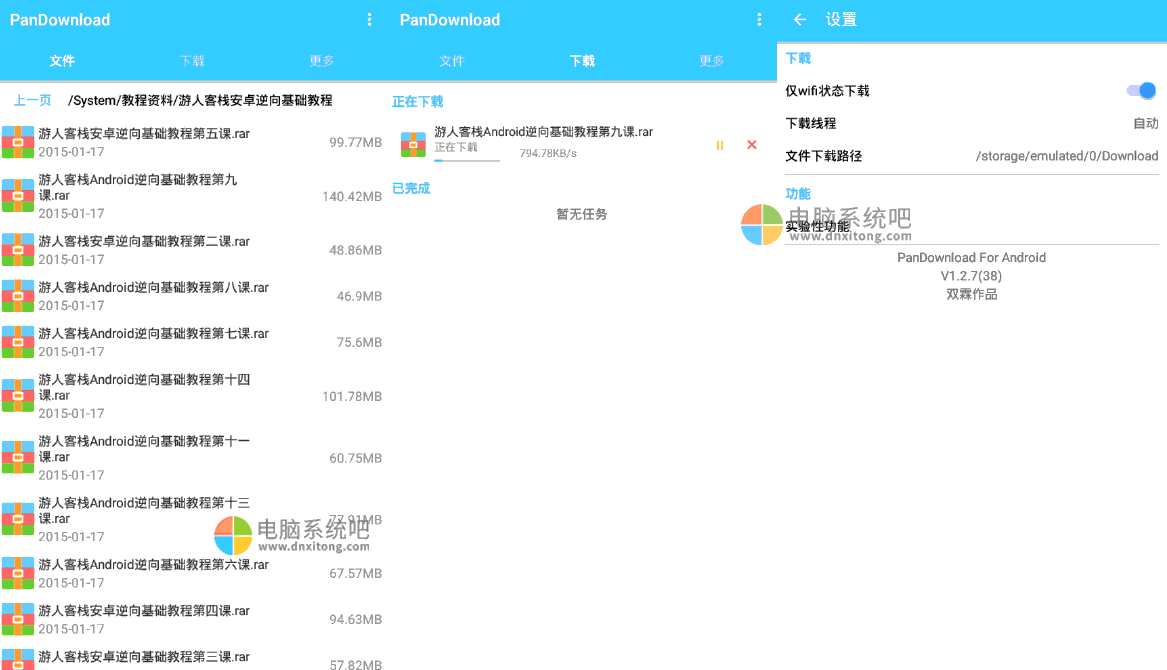1167x670 pixels.
Task: Click file size 101.78MB
Action: pyautogui.click(x=352, y=396)
